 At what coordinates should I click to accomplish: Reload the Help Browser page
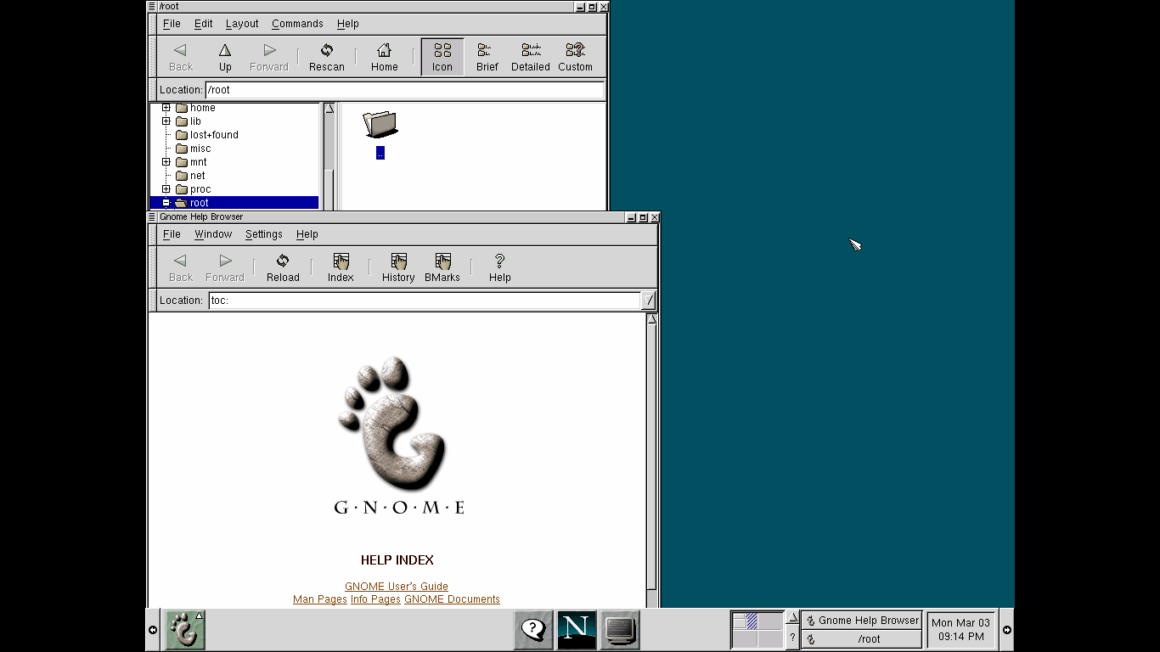pos(283,268)
